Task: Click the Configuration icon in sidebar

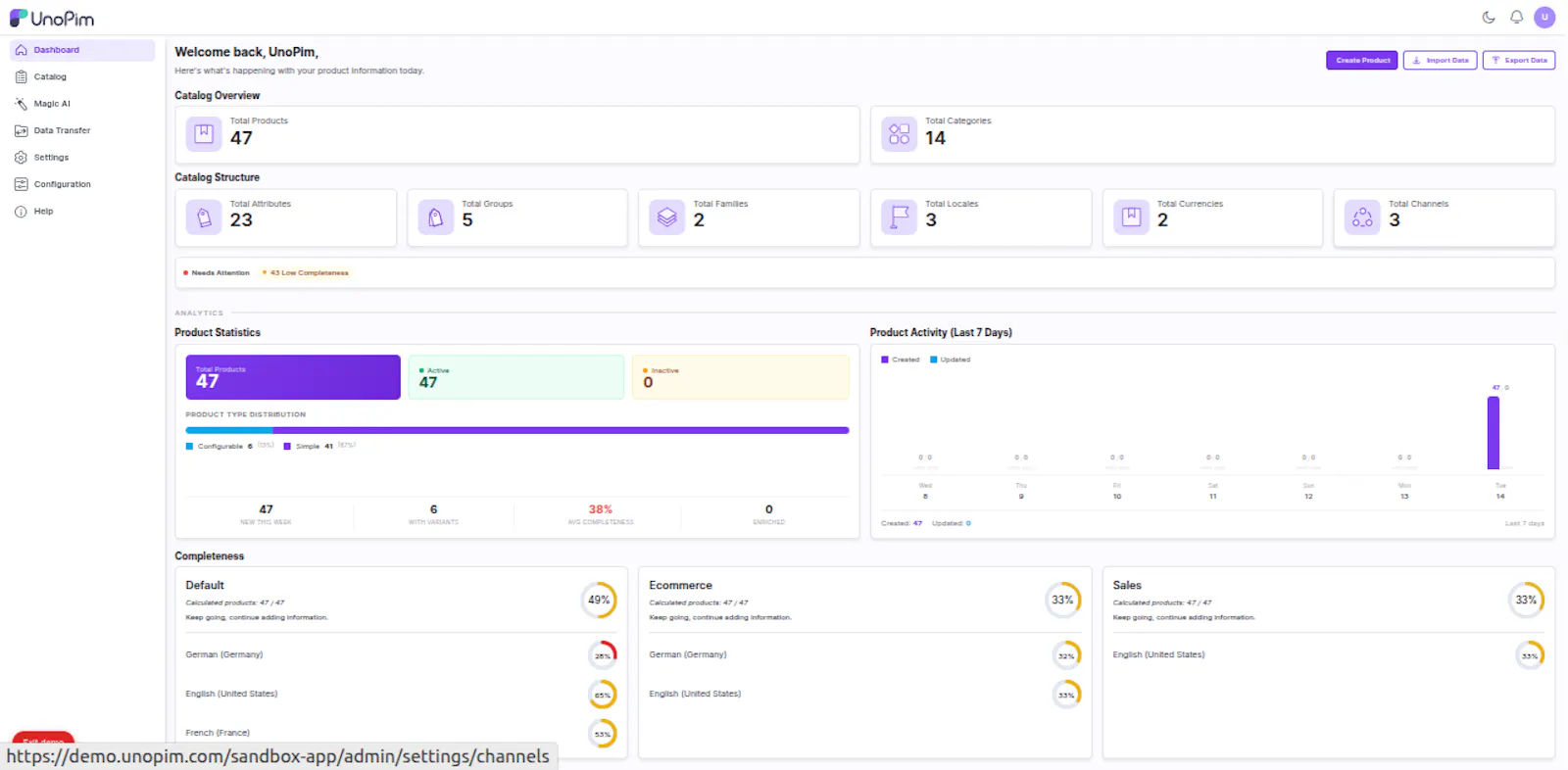Action: click(21, 184)
